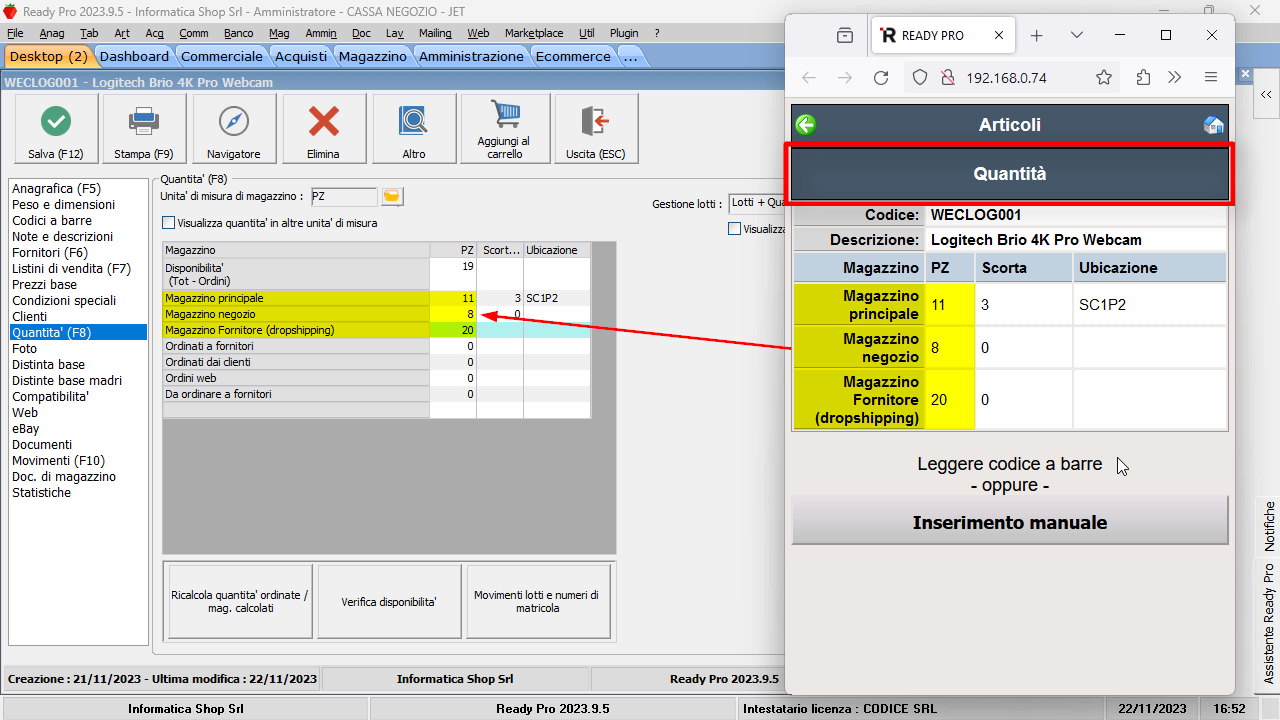Click the folder icon next to unit PZ
Screen dimensions: 1280x720
(392, 196)
